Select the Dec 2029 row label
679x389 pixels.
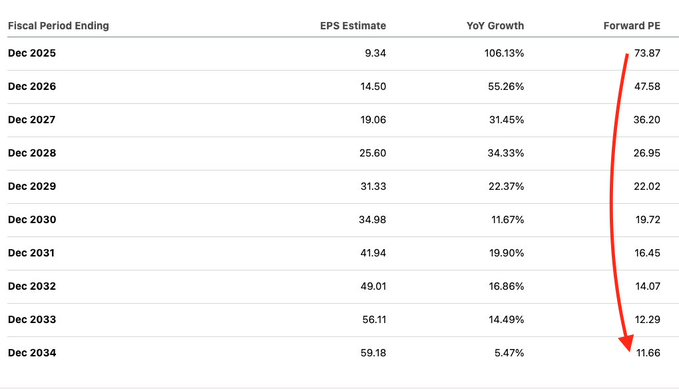pos(32,186)
